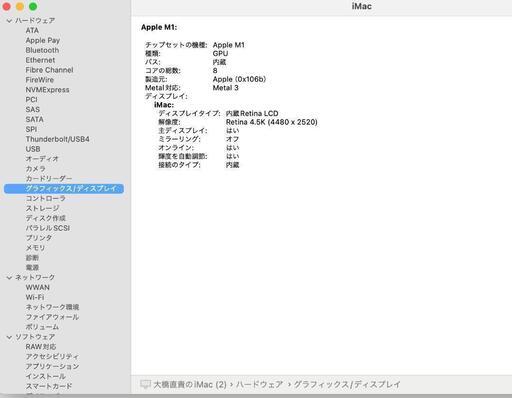
Task: Close the iMac window with the red button
Action: pos(6,6)
